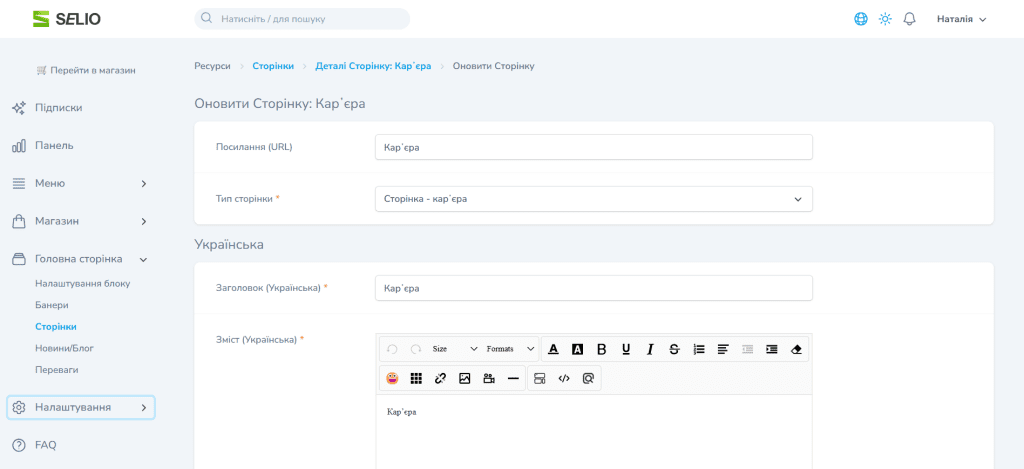Click the Посилання (URL) input field
The width and height of the screenshot is (1024, 469).
(593, 147)
